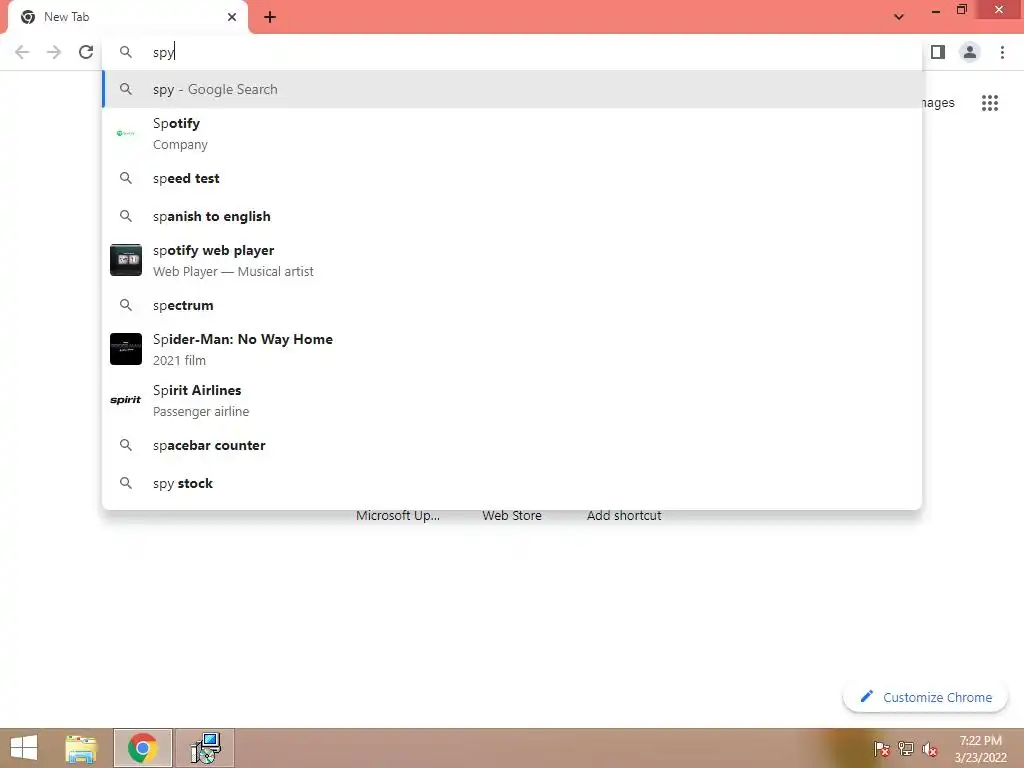Click the network tray icon
The width and height of the screenshot is (1024, 768).
tap(906, 748)
